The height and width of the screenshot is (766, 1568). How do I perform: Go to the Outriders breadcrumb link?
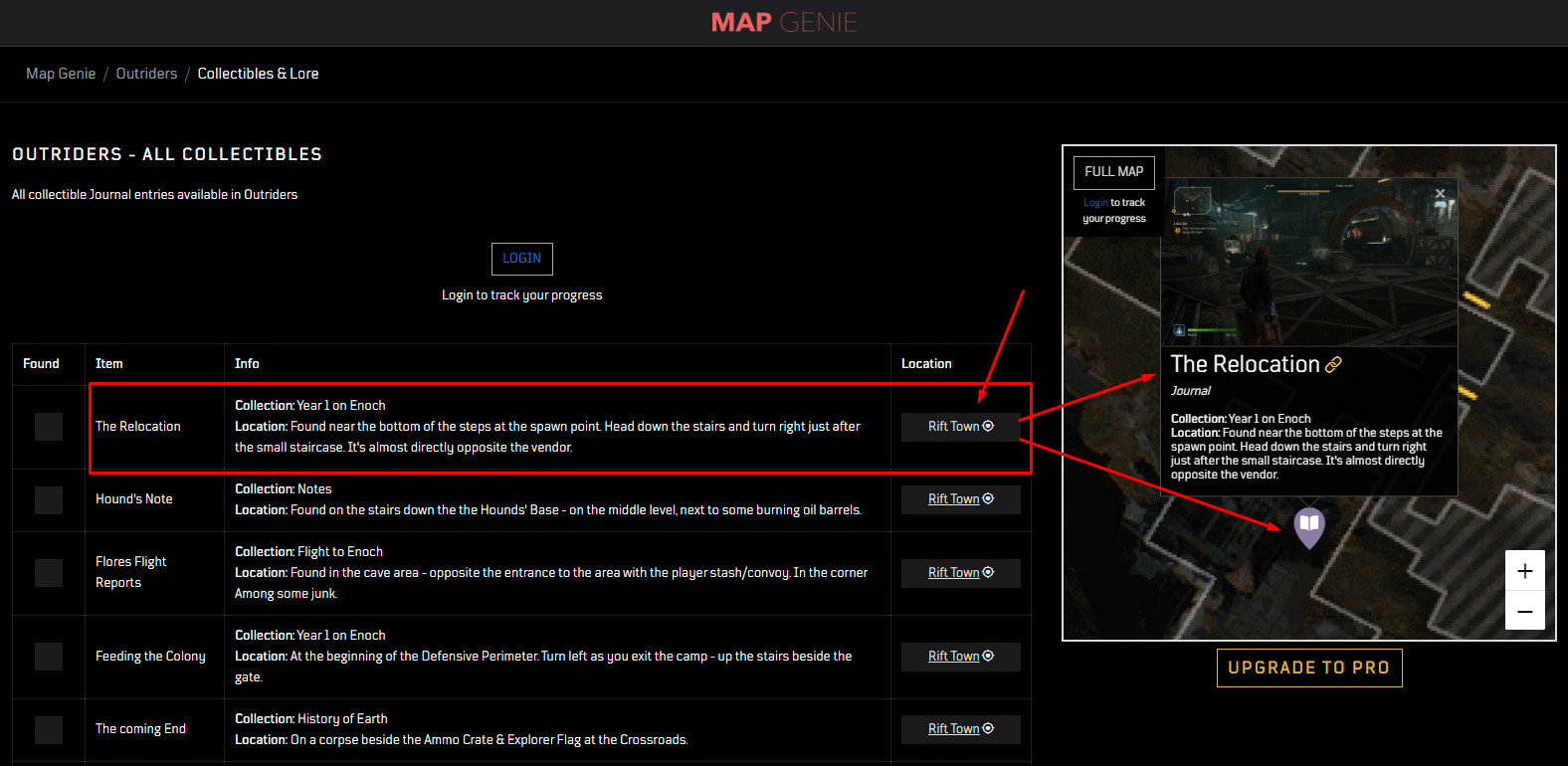click(146, 74)
